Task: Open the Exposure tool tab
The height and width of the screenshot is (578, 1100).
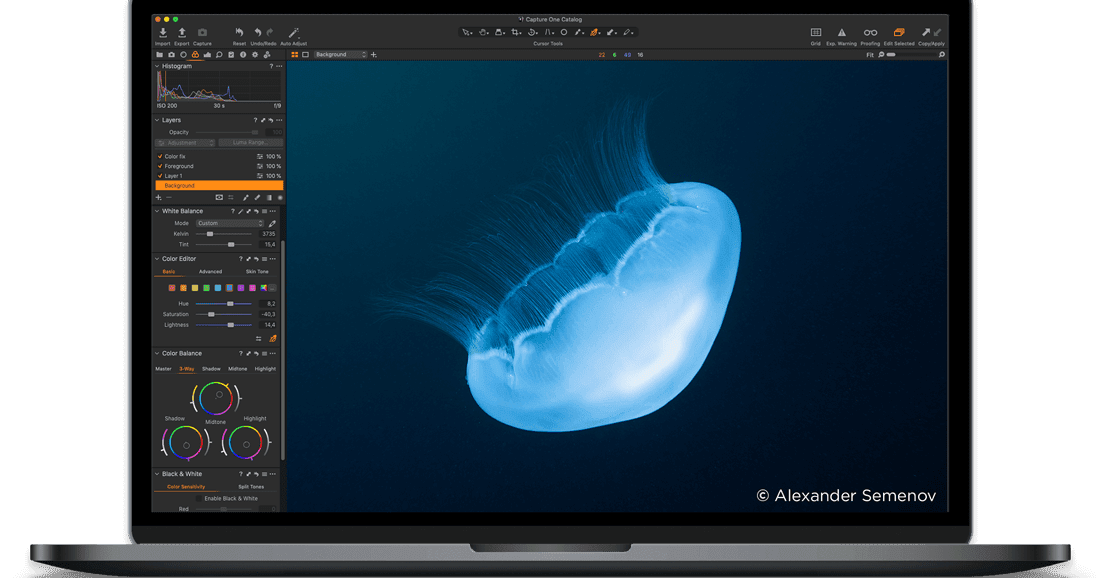Action: click(207, 55)
